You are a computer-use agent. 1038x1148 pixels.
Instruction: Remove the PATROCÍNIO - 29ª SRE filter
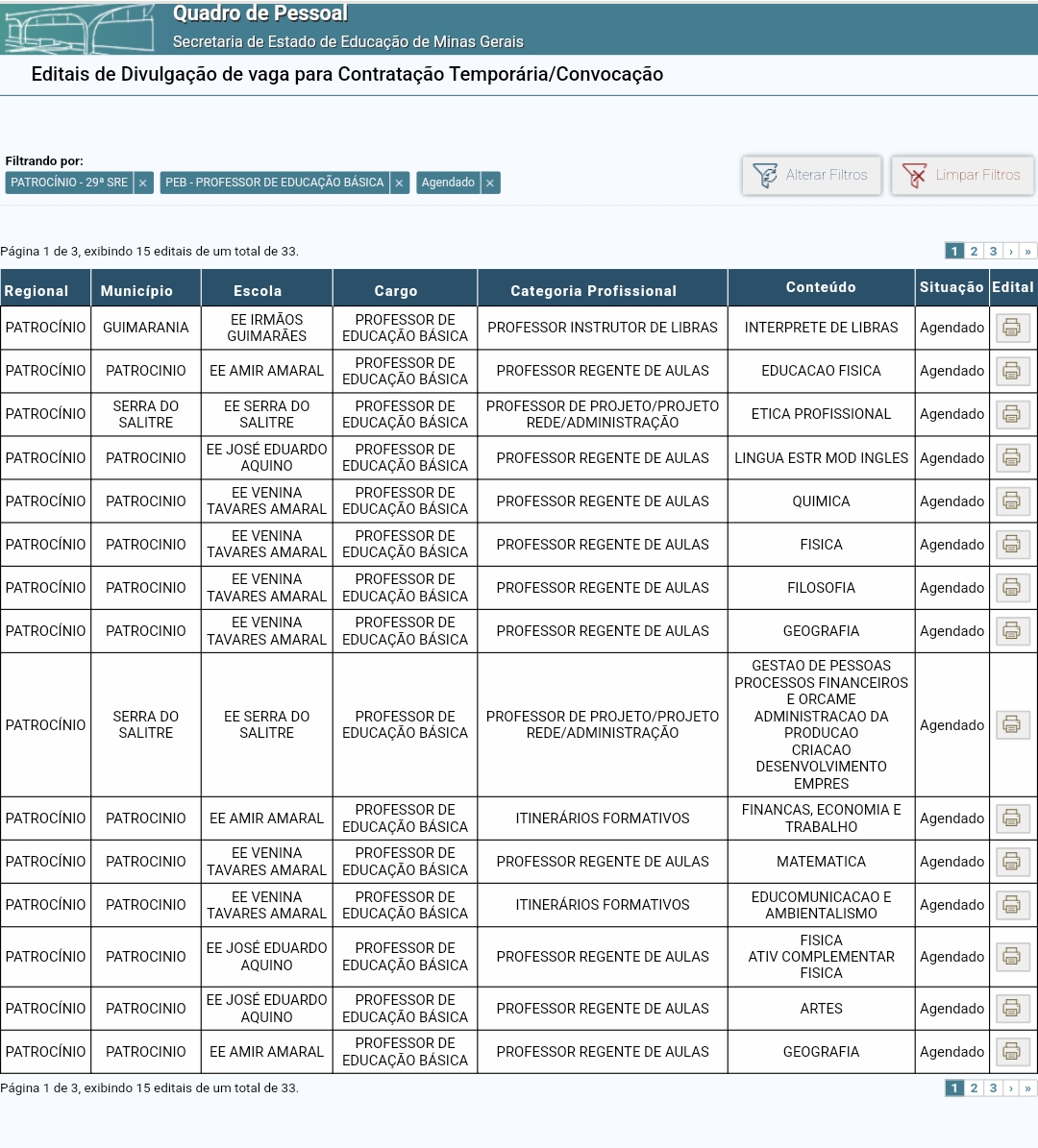point(143,183)
